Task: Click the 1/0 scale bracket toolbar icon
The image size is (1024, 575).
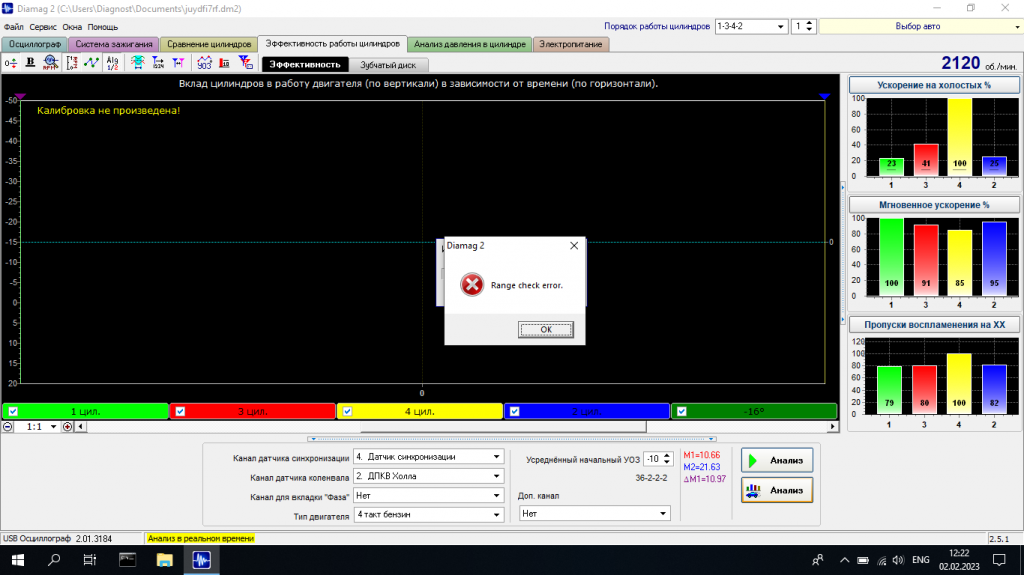Action: tap(72, 63)
